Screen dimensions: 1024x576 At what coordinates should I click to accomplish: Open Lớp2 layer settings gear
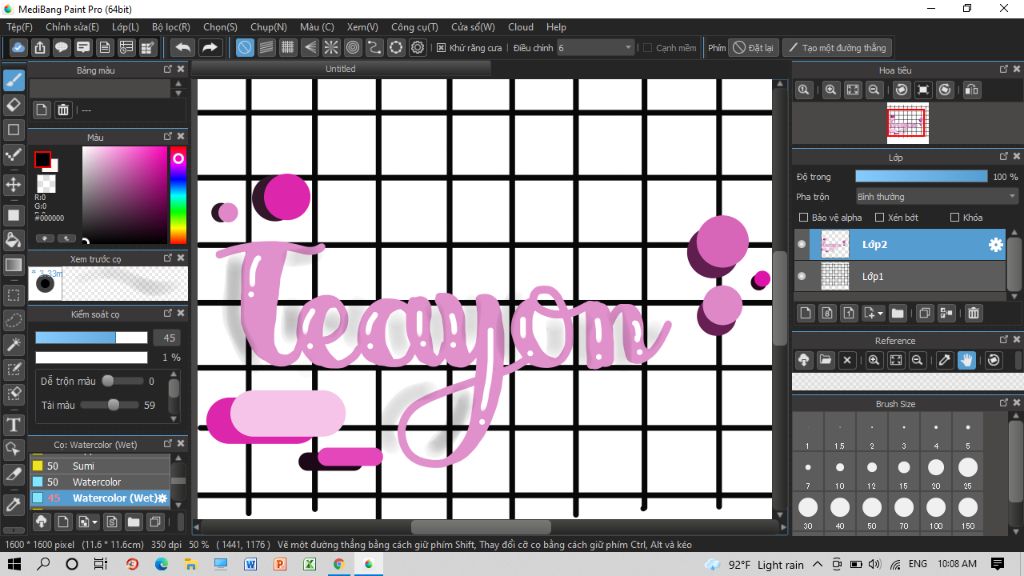click(995, 244)
